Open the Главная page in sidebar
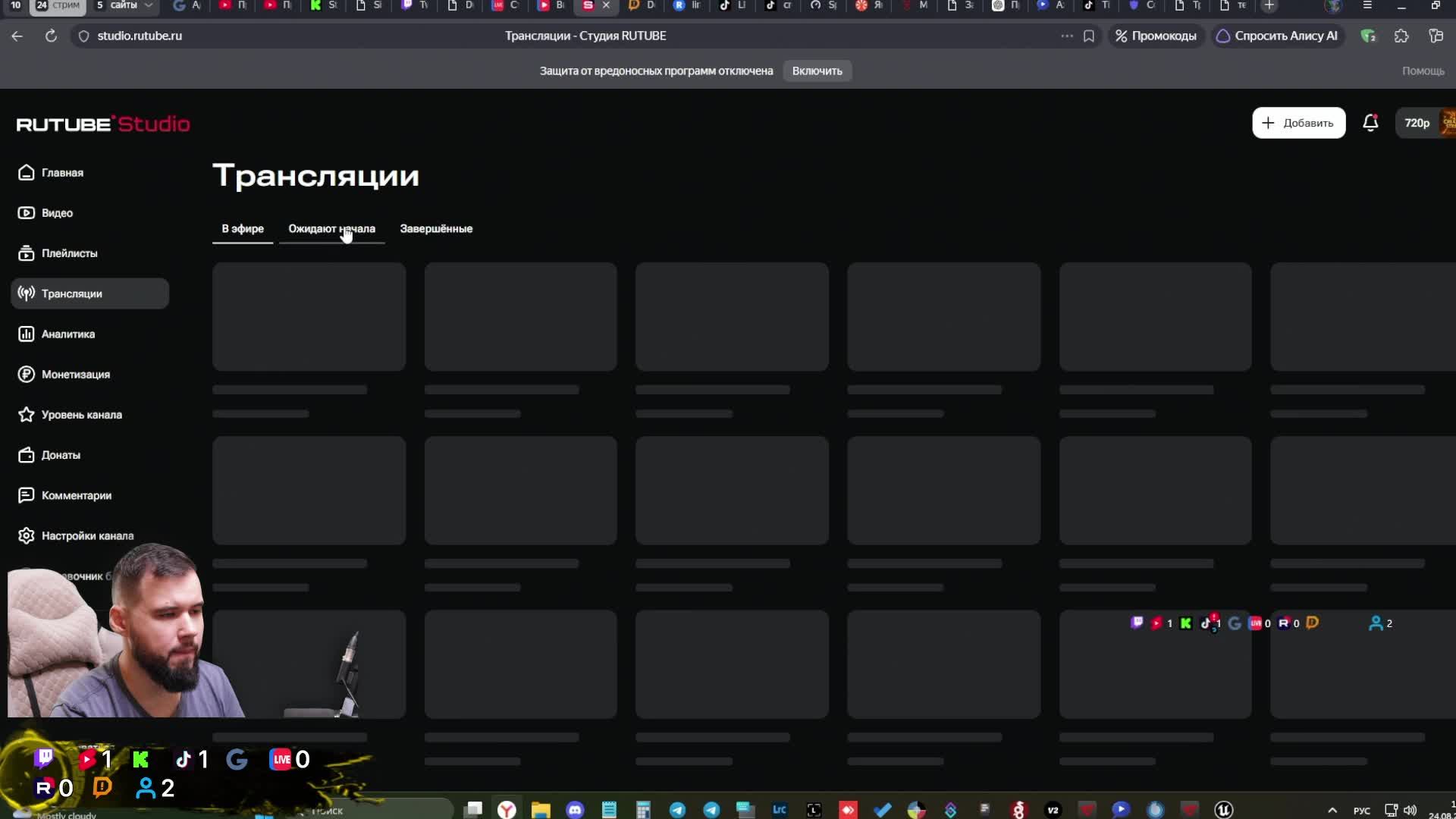Viewport: 1456px width, 819px height. pos(50,173)
